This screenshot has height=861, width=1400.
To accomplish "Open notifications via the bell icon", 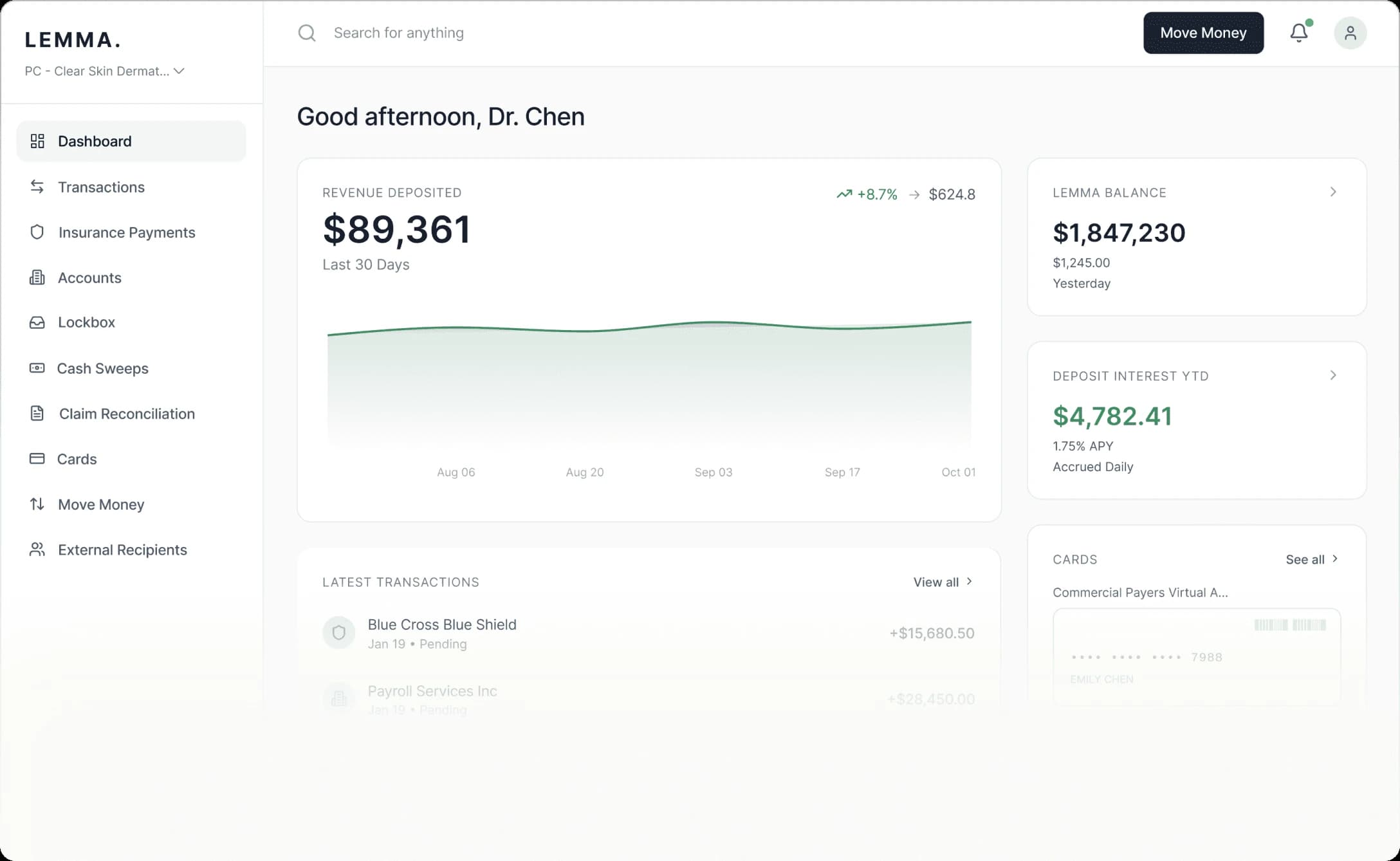I will click(1299, 33).
